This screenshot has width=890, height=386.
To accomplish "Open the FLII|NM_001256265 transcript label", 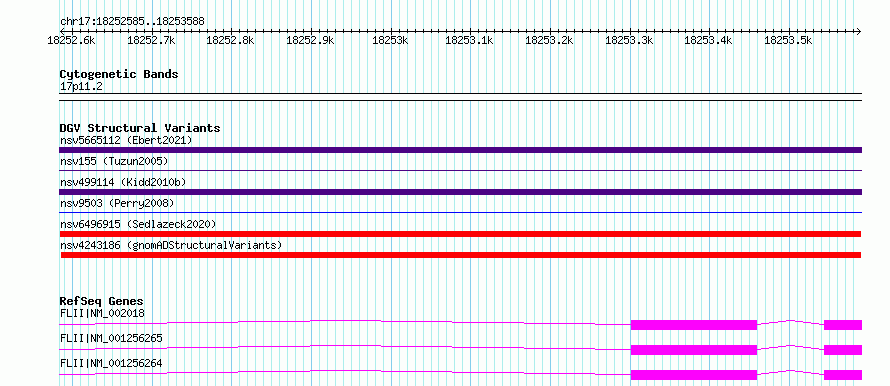I will [111, 338].
